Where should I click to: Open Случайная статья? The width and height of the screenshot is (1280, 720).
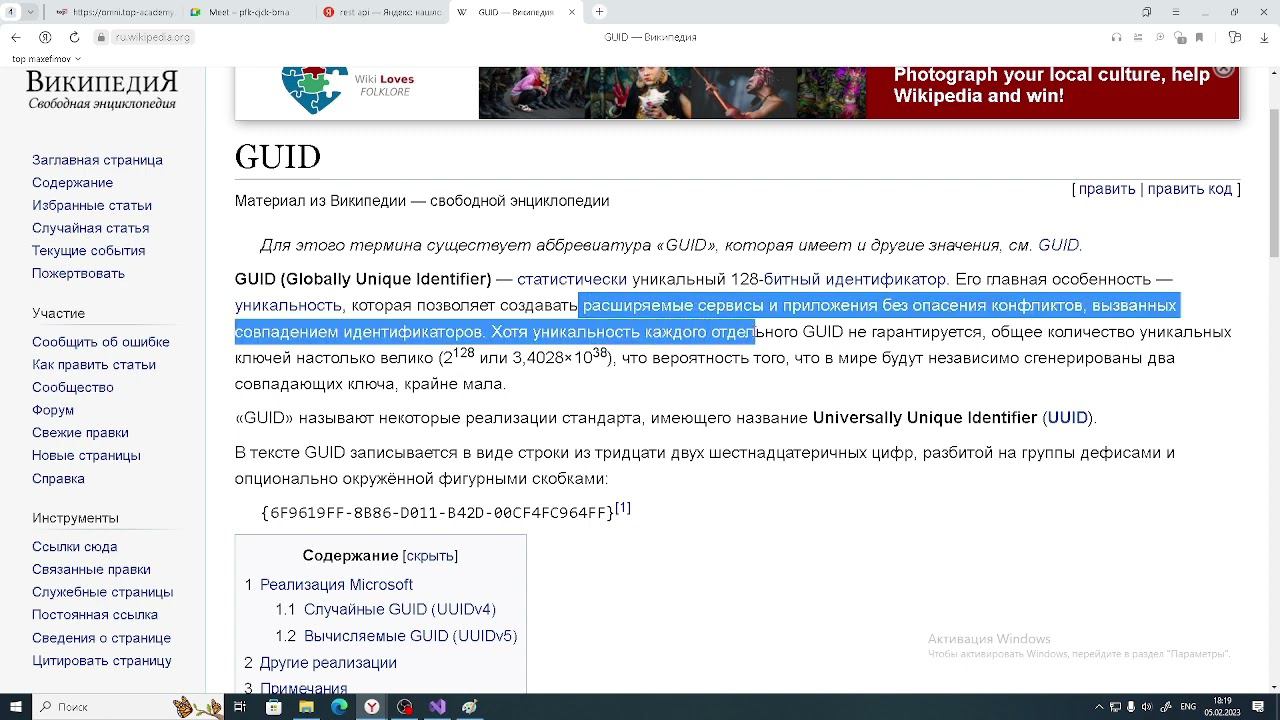pos(90,228)
